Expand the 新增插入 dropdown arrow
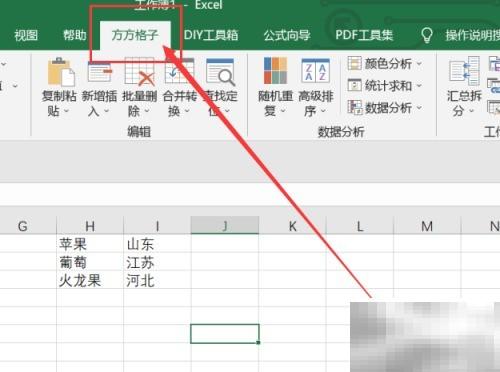 click(106, 111)
